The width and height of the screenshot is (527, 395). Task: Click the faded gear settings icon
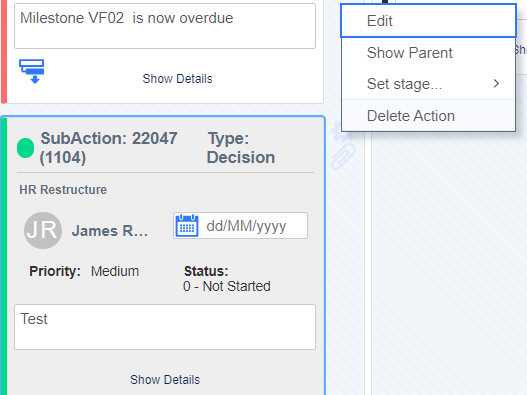(x=341, y=131)
